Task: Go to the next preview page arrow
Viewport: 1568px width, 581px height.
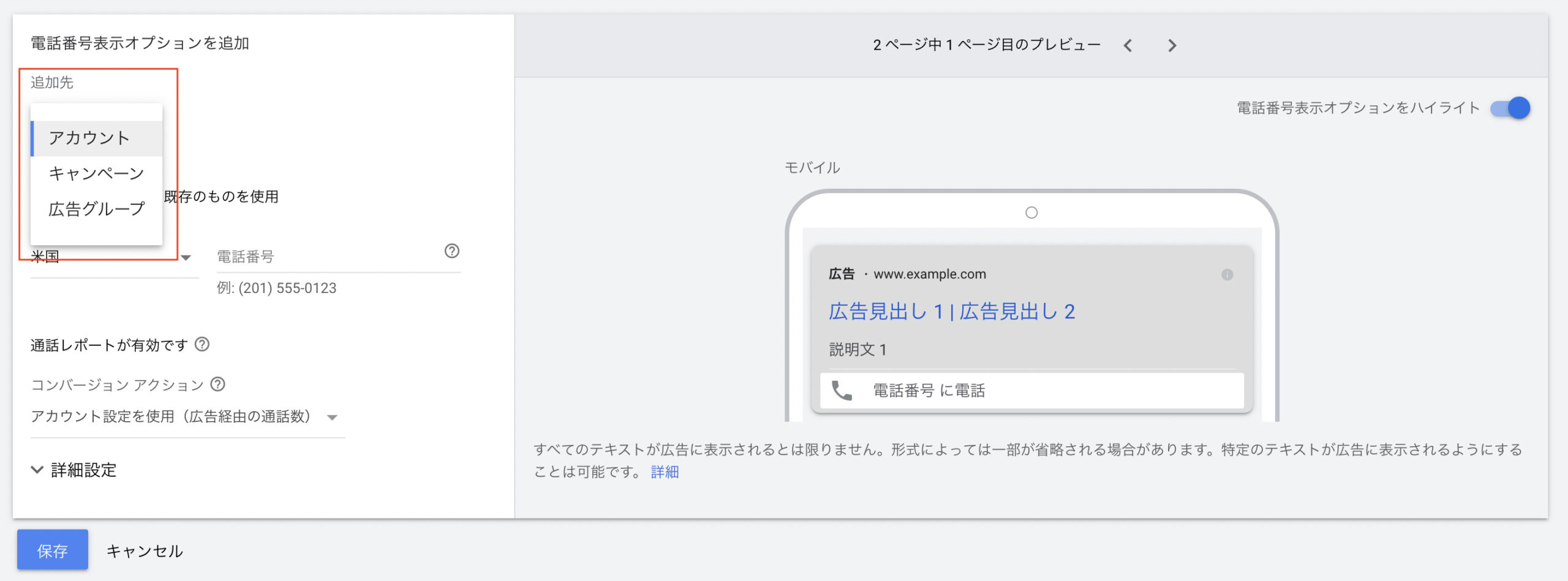Action: (x=1172, y=45)
